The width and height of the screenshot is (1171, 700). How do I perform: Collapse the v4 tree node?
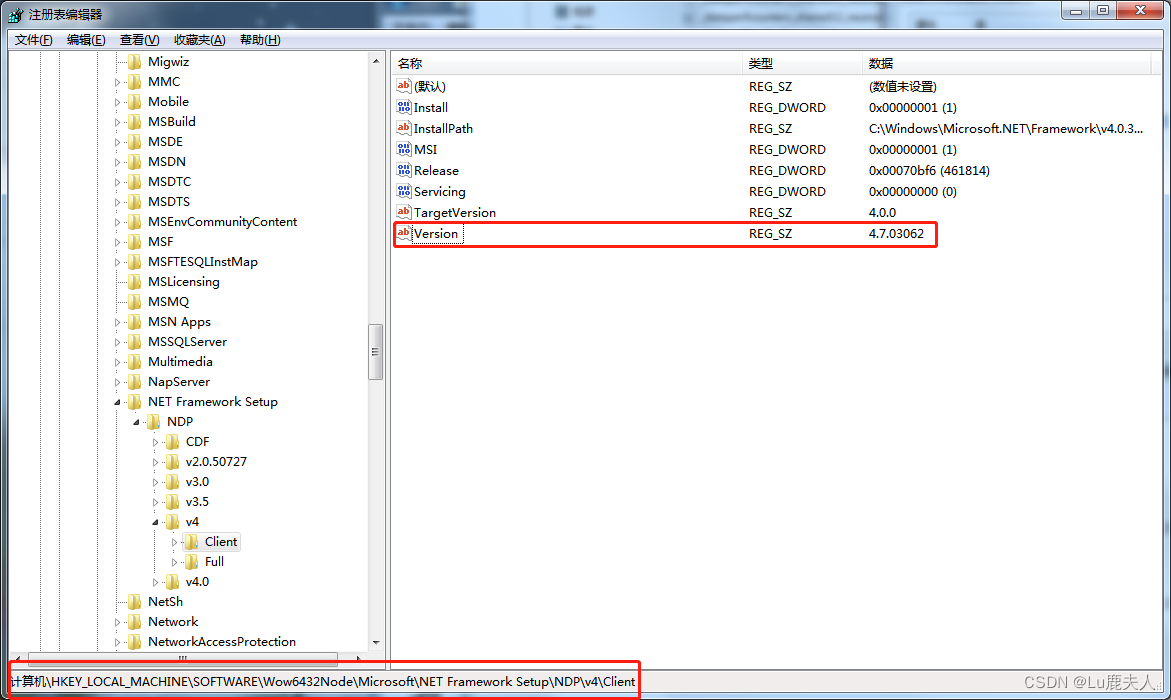pos(154,521)
